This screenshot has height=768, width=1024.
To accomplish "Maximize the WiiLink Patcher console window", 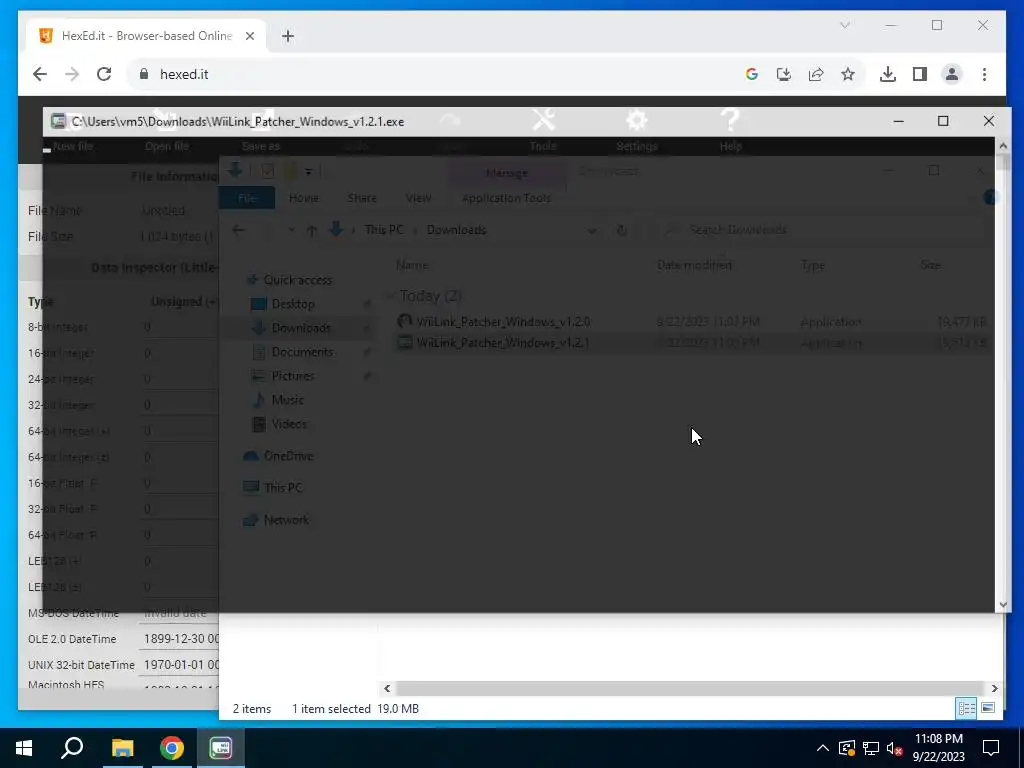I will (943, 121).
